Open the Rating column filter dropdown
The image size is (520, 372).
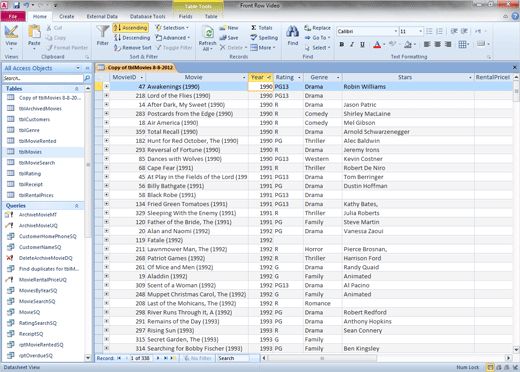(x=299, y=77)
